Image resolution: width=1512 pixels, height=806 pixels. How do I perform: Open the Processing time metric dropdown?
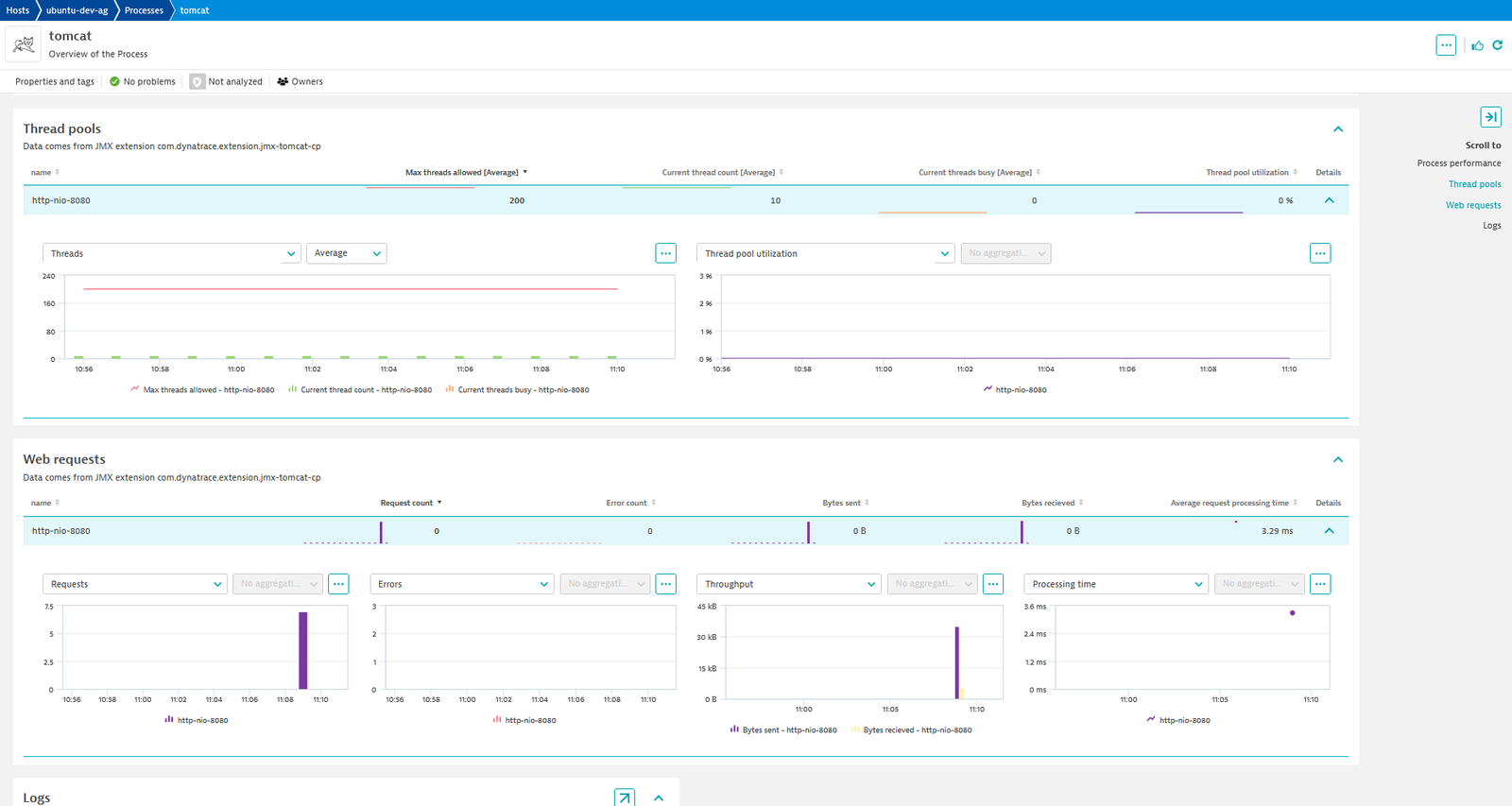click(1117, 584)
